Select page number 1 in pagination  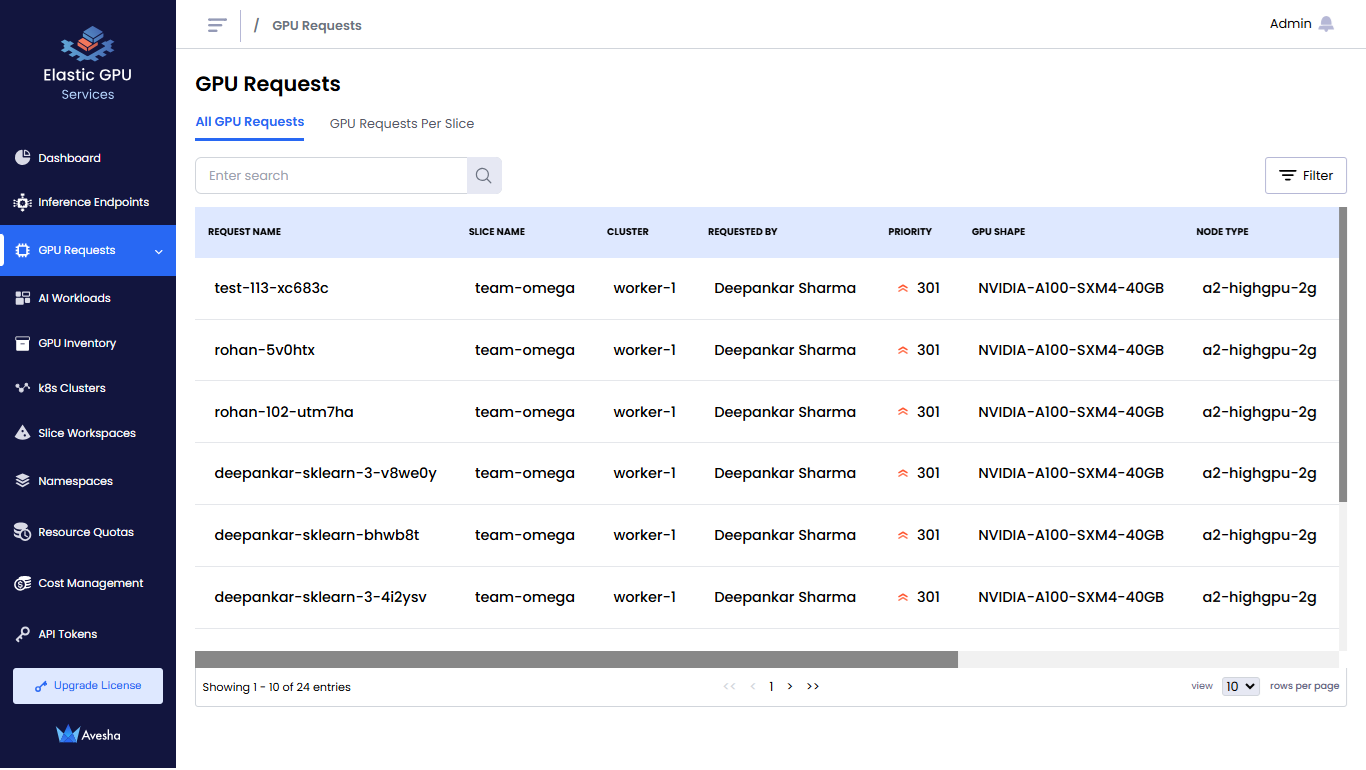coord(771,686)
